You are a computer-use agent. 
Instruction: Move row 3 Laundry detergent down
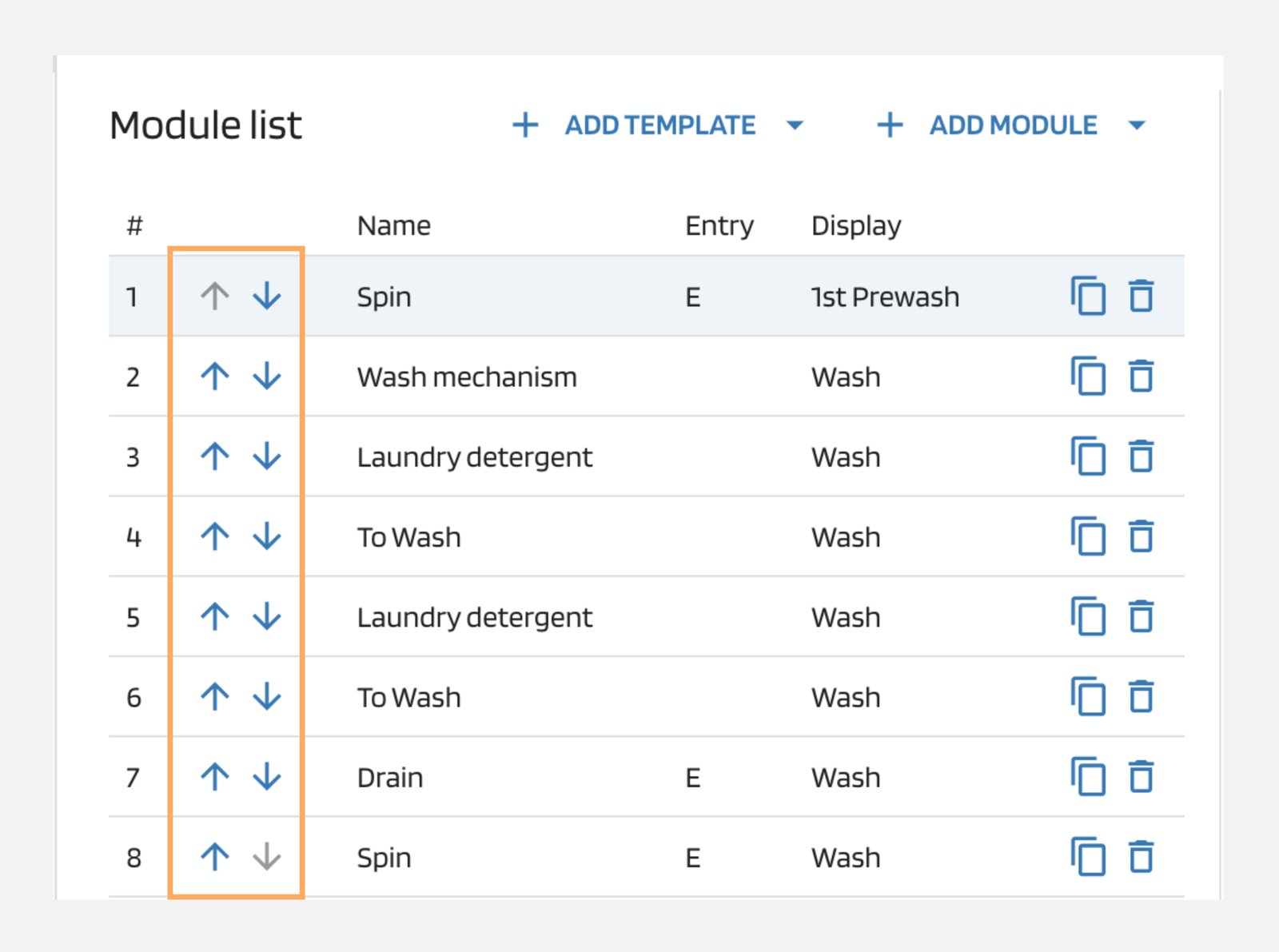[x=267, y=456]
